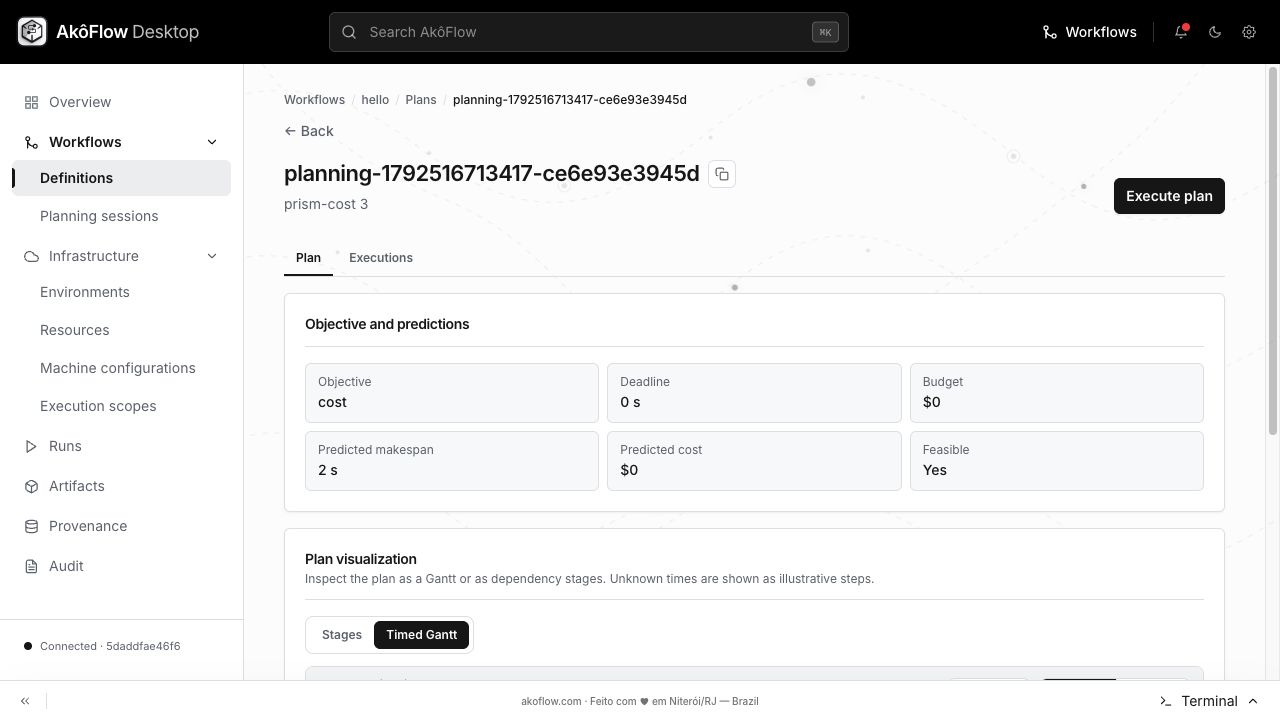Click the AkôFlow logo icon
This screenshot has height=720, width=1280.
click(32, 32)
